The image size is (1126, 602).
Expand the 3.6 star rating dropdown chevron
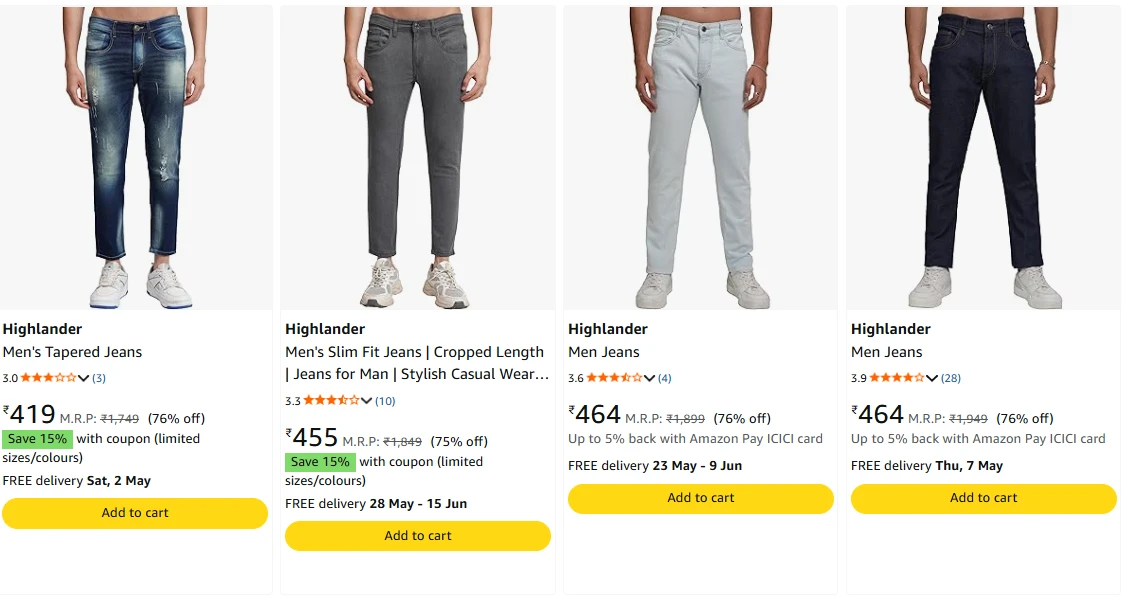click(x=650, y=378)
